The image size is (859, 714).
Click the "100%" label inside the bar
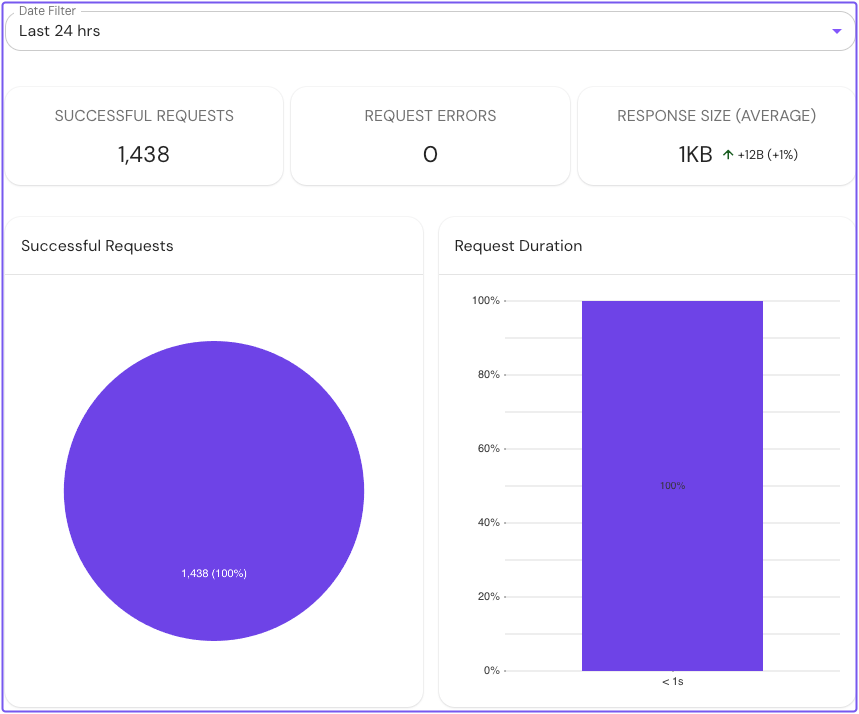[x=672, y=486]
